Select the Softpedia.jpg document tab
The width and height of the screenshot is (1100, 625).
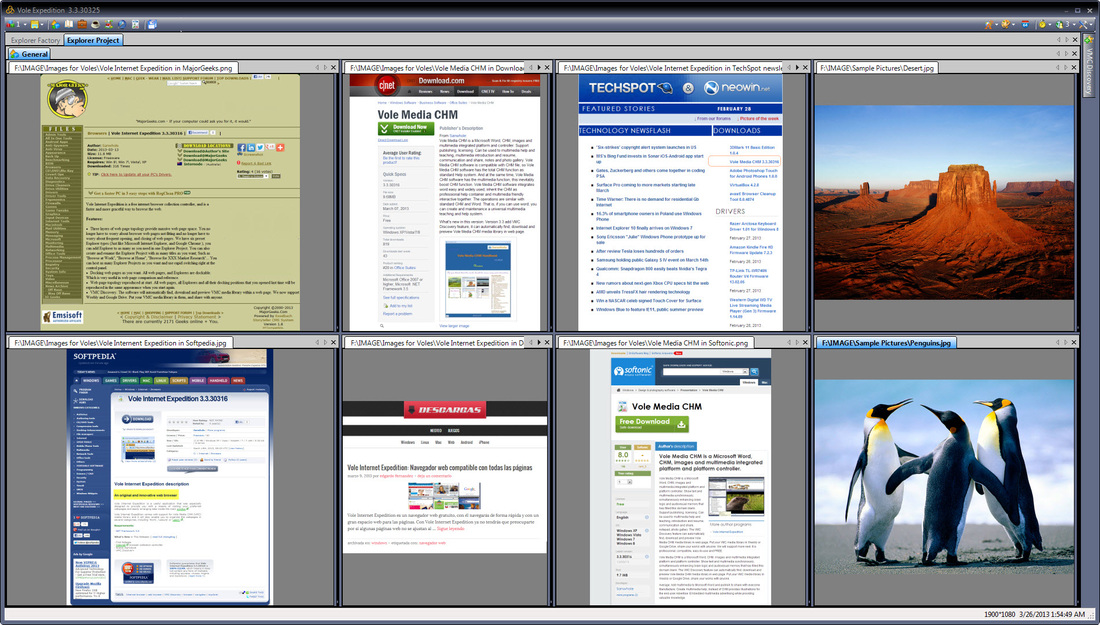pyautogui.click(x=120, y=343)
